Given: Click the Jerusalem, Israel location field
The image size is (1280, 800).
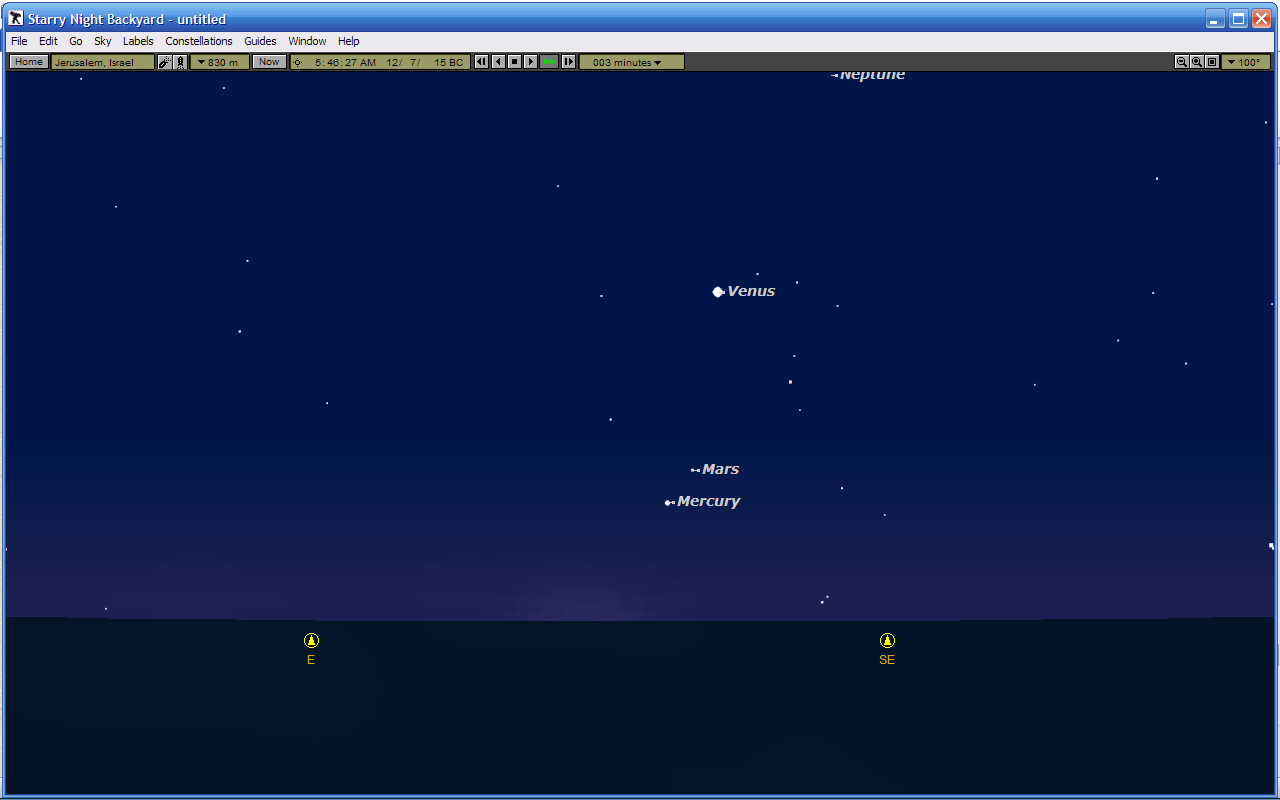Looking at the screenshot, I should pos(103,62).
